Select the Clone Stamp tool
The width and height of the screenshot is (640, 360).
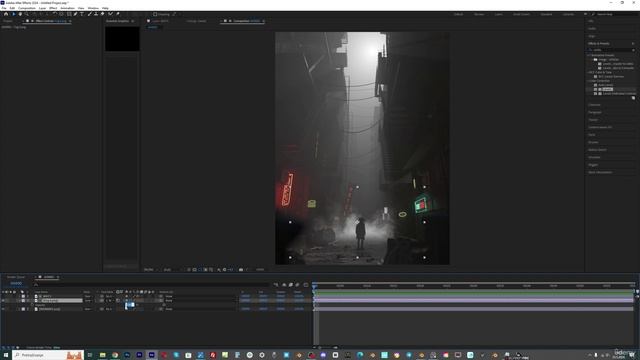point(96,14)
